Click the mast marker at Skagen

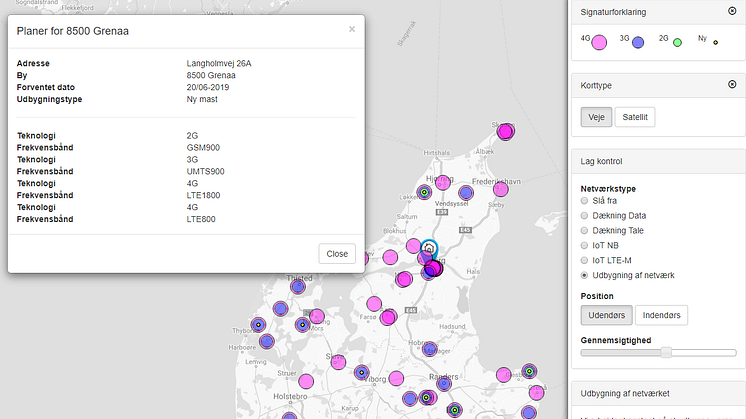point(506,130)
